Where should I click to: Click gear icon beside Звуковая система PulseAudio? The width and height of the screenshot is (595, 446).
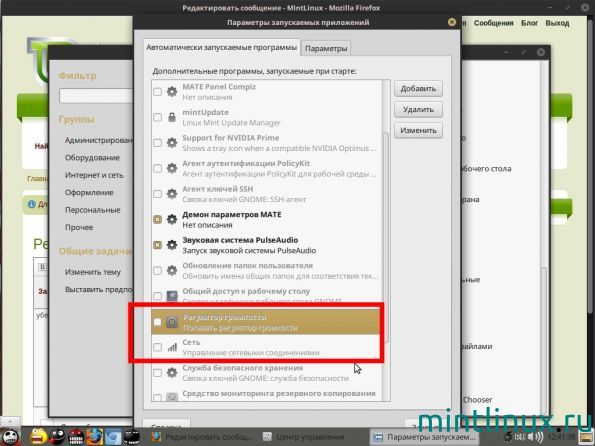point(172,245)
